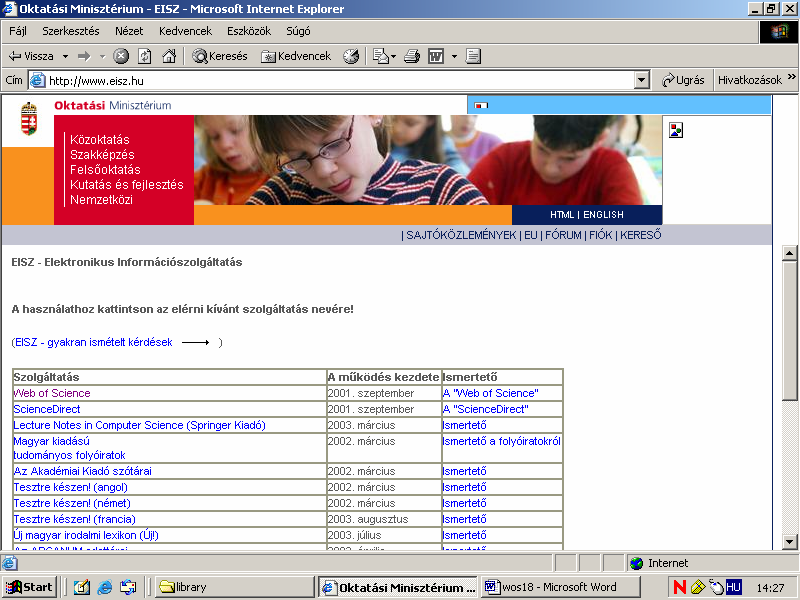Click the broken image placeholder icon
The image size is (800, 600).
(x=676, y=130)
